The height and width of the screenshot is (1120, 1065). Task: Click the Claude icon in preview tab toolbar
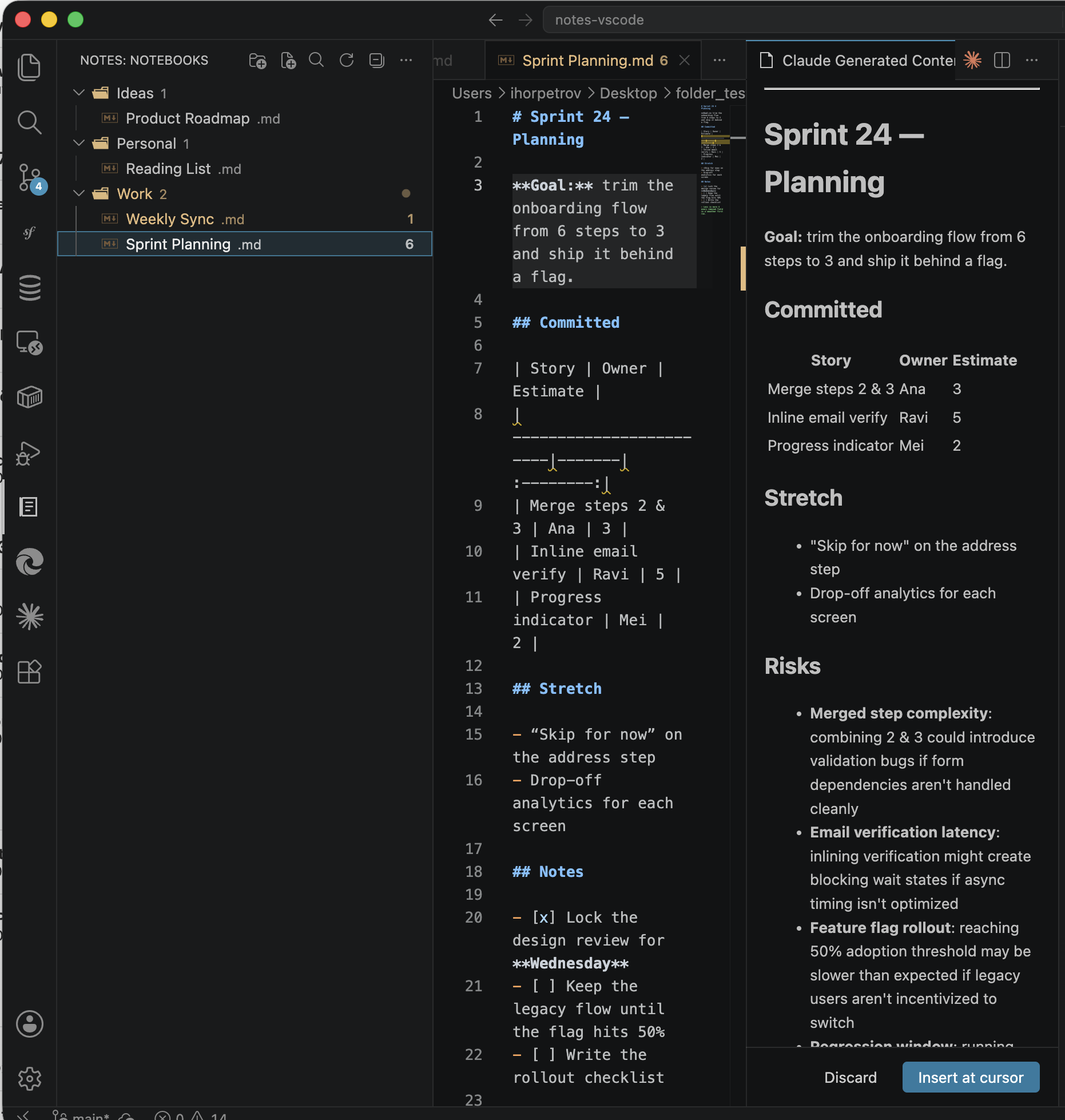972,60
